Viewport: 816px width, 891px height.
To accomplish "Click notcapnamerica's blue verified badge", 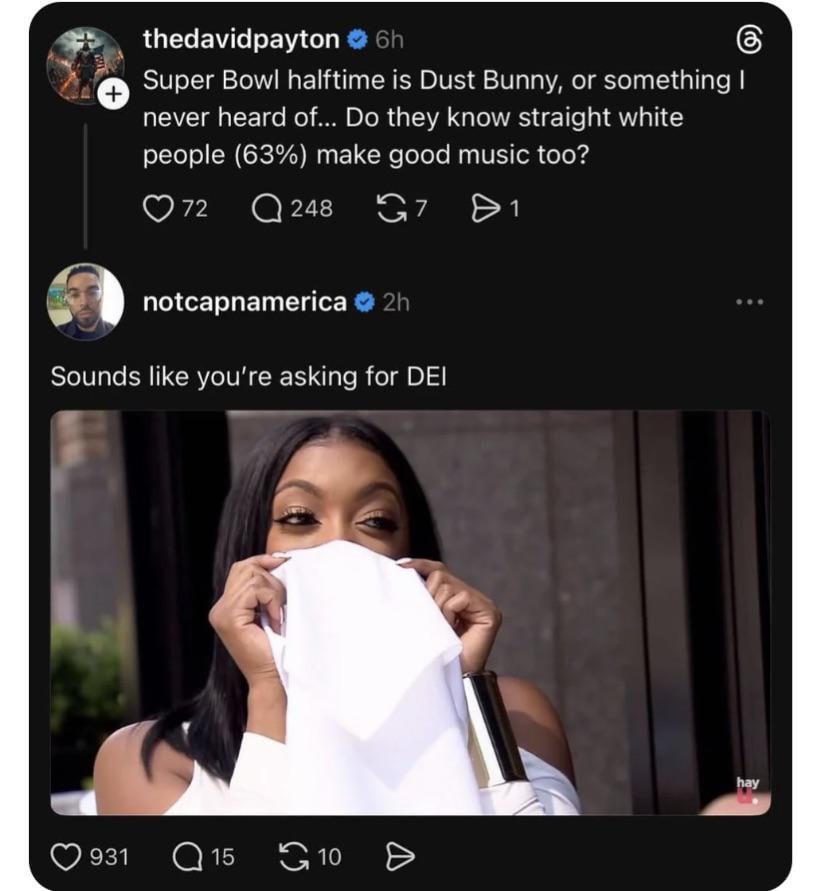I will click(365, 302).
